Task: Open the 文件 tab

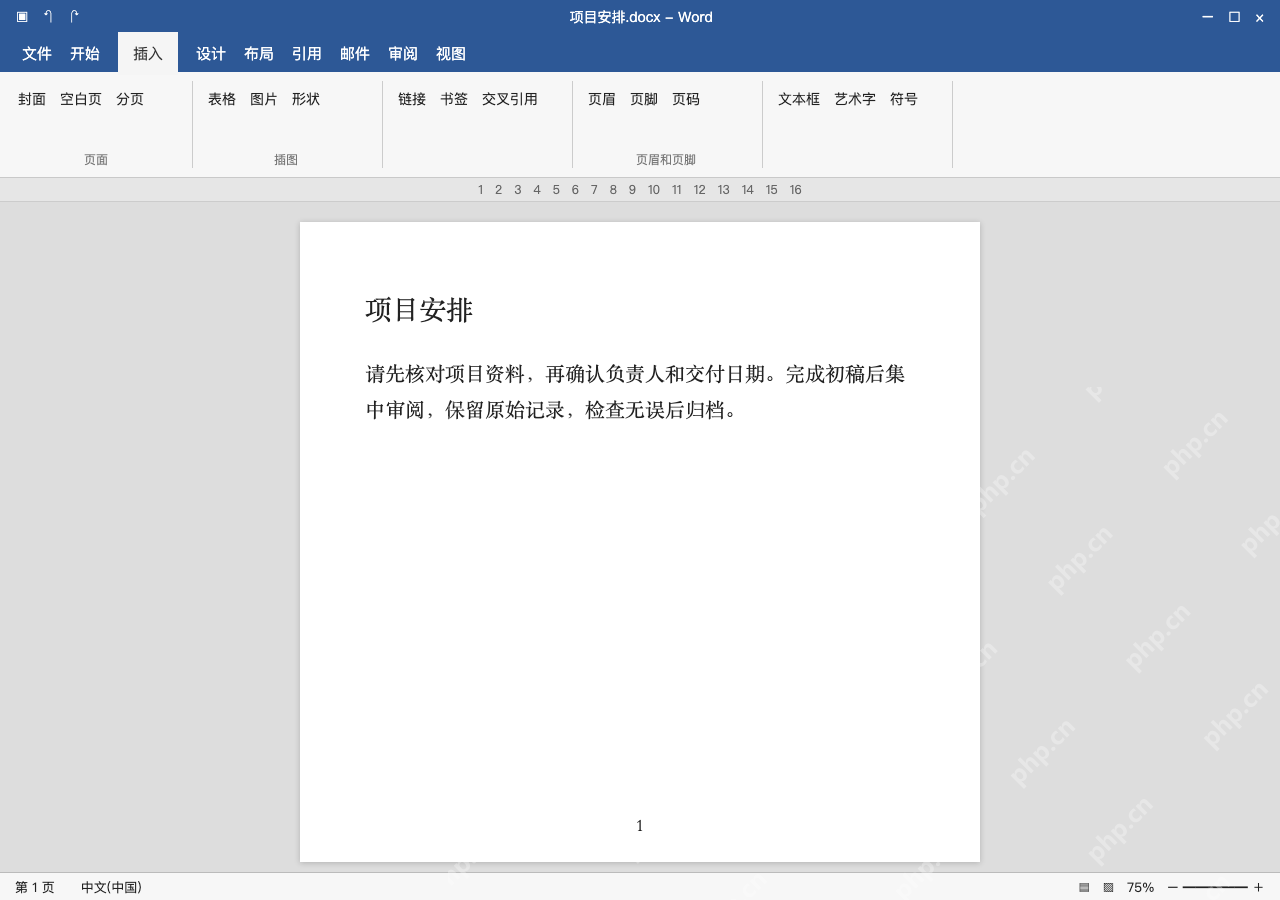Action: [x=37, y=54]
